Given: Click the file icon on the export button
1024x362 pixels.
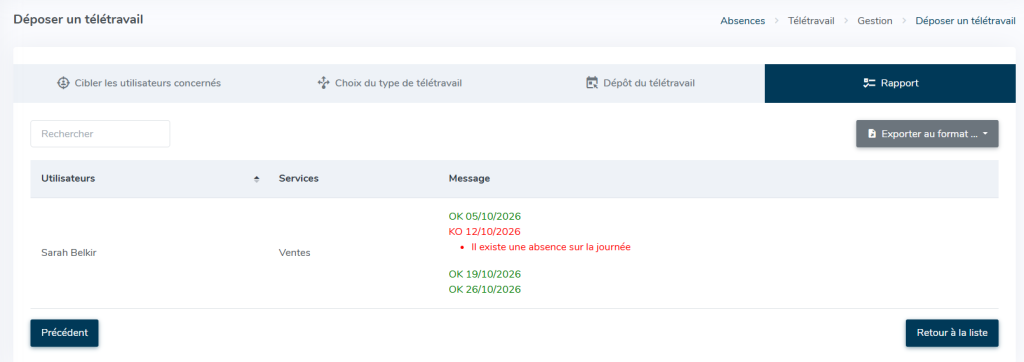Looking at the screenshot, I should [872, 133].
